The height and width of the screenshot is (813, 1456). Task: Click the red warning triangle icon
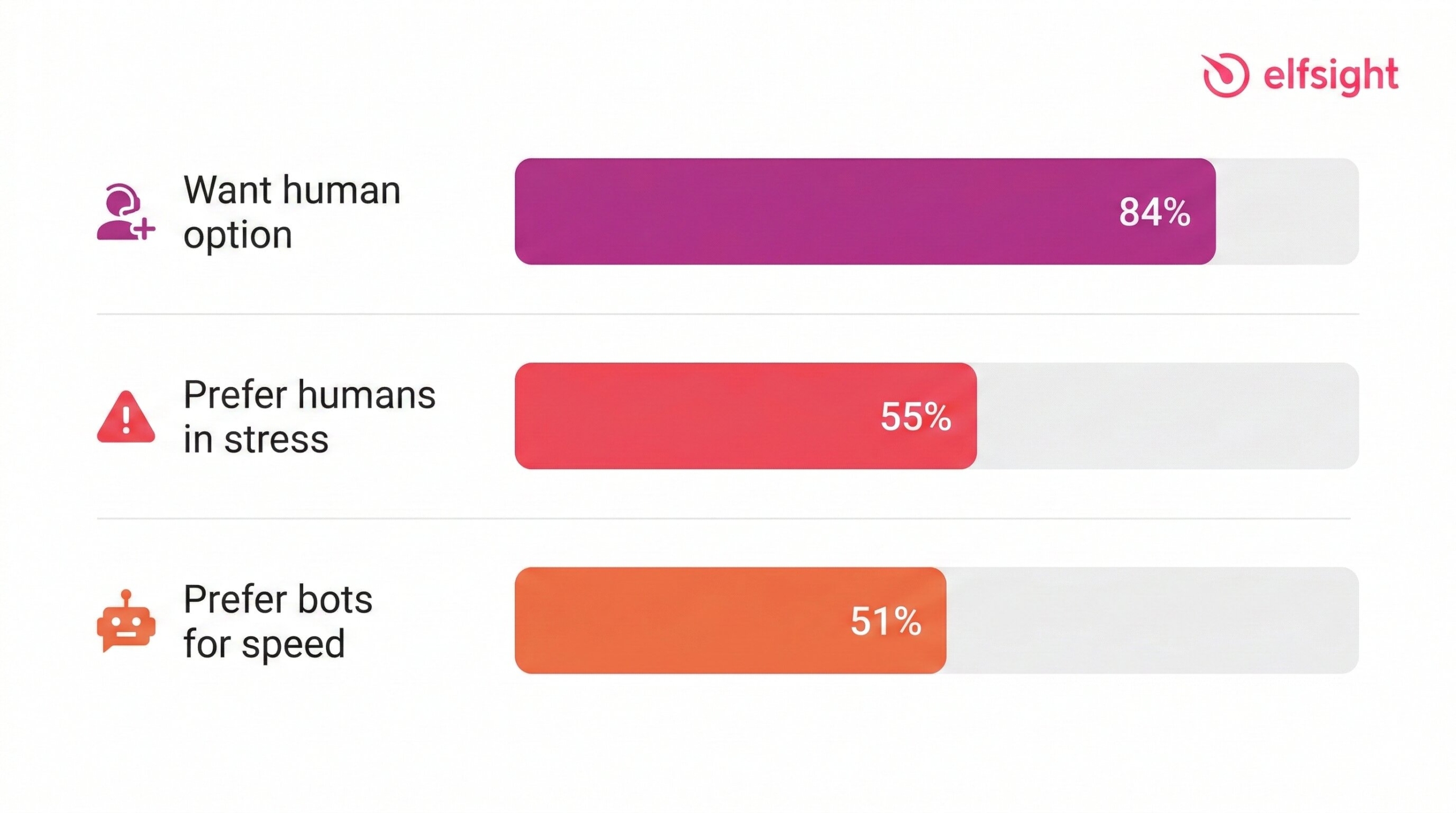126,418
